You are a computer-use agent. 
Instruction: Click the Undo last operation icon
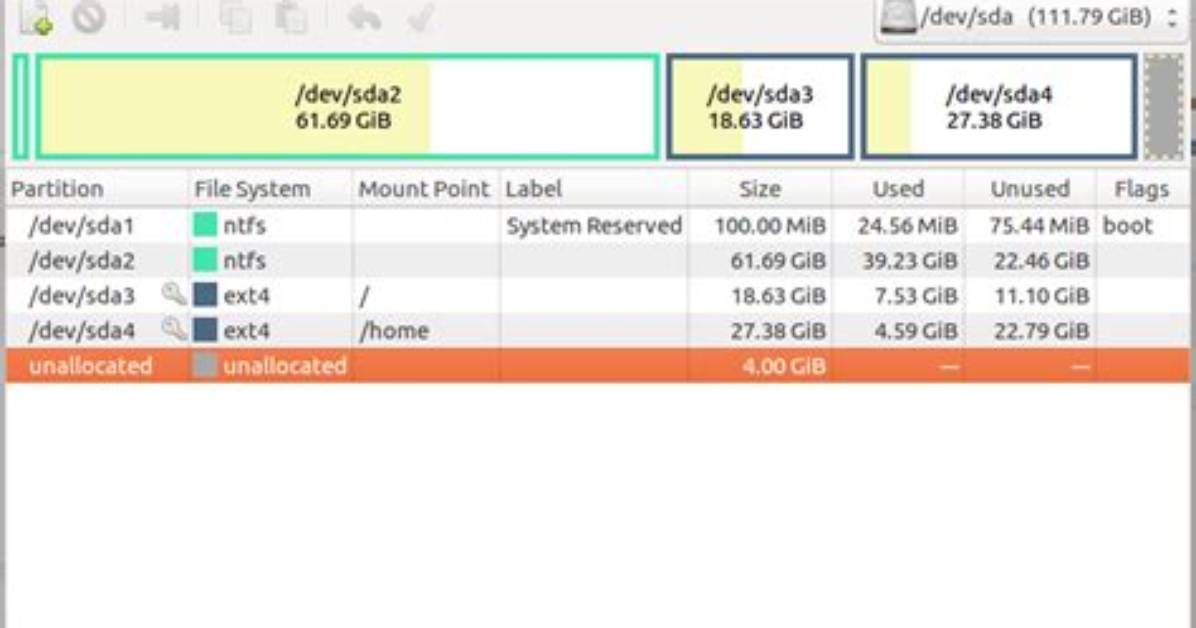[x=364, y=17]
